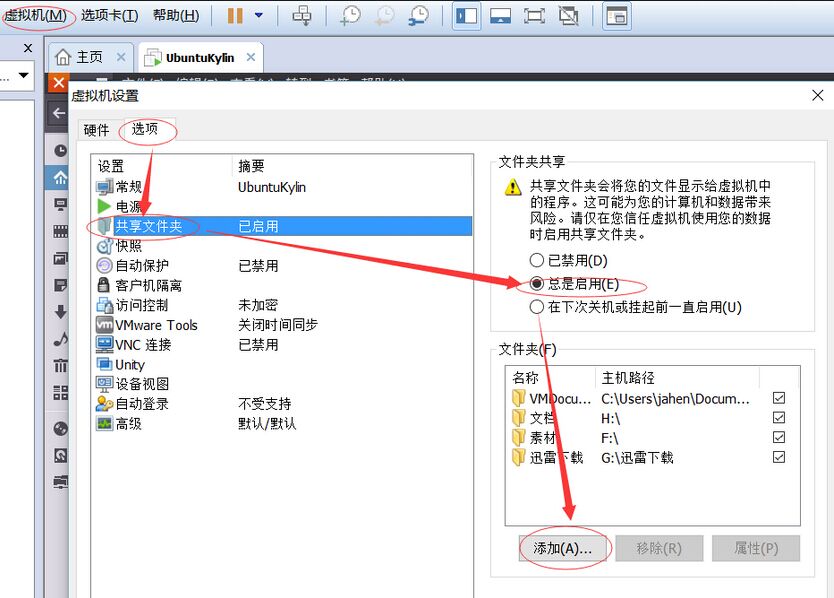
Task: Click the host path C:\Users\jahen\Docum...
Action: [x=675, y=398]
